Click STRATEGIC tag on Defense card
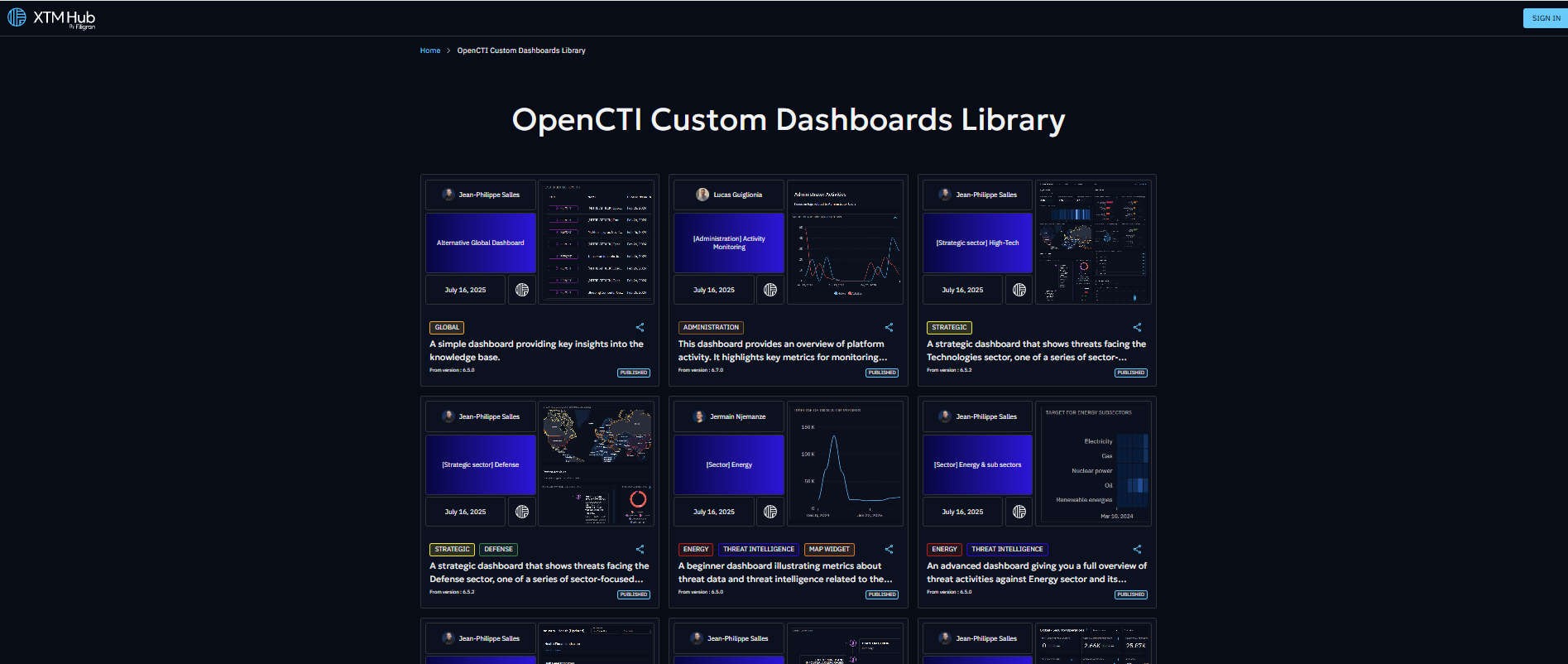 [x=453, y=549]
